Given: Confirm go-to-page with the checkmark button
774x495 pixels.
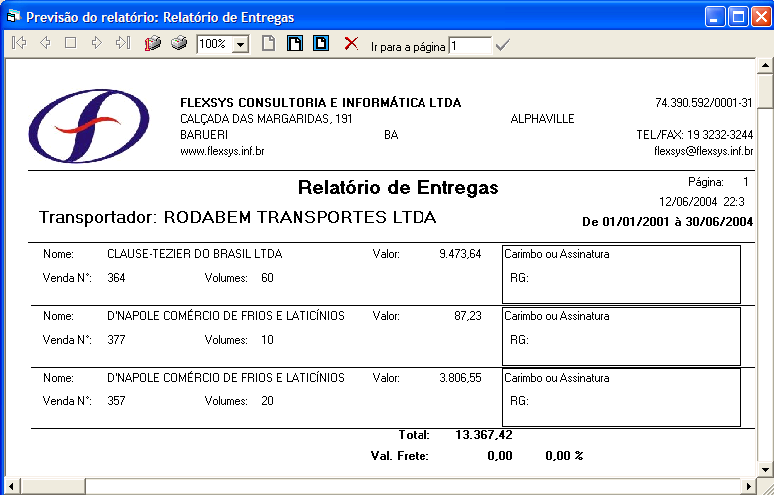Looking at the screenshot, I should pos(503,45).
